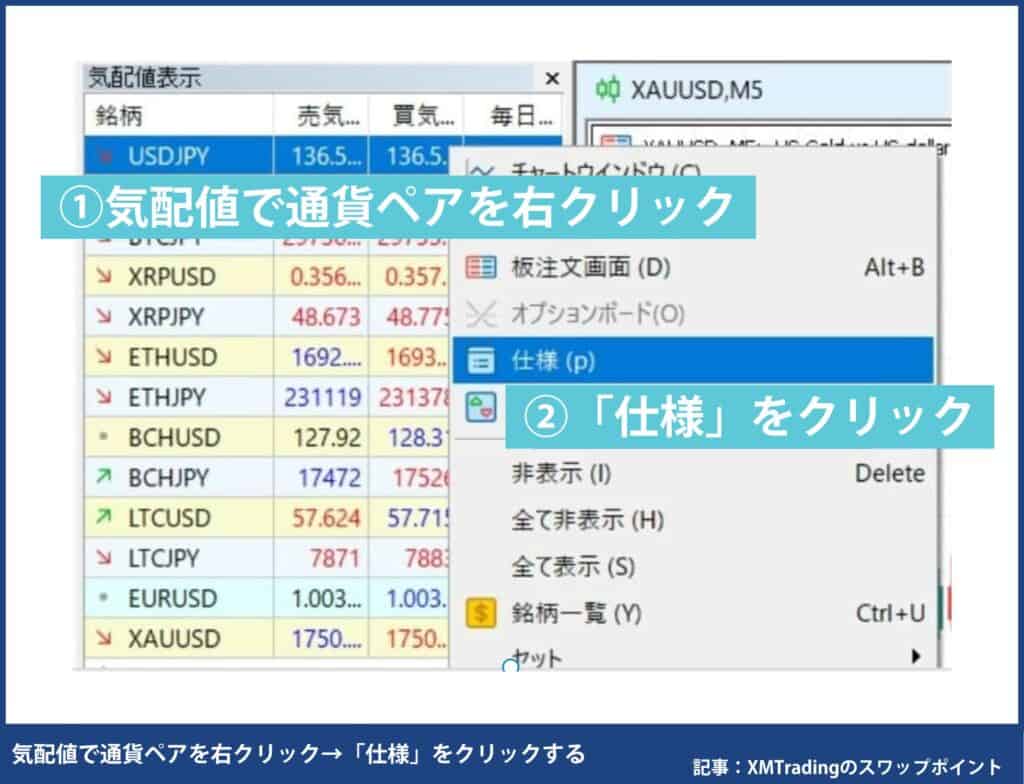Click the dollar-sign 銘柄一覧 icon
The image size is (1024, 784).
[x=481, y=613]
